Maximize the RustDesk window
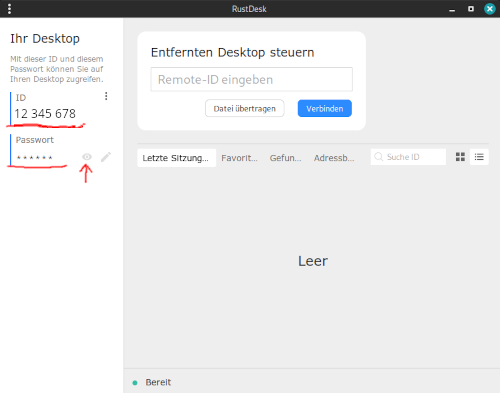The width and height of the screenshot is (500, 393). (471, 9)
